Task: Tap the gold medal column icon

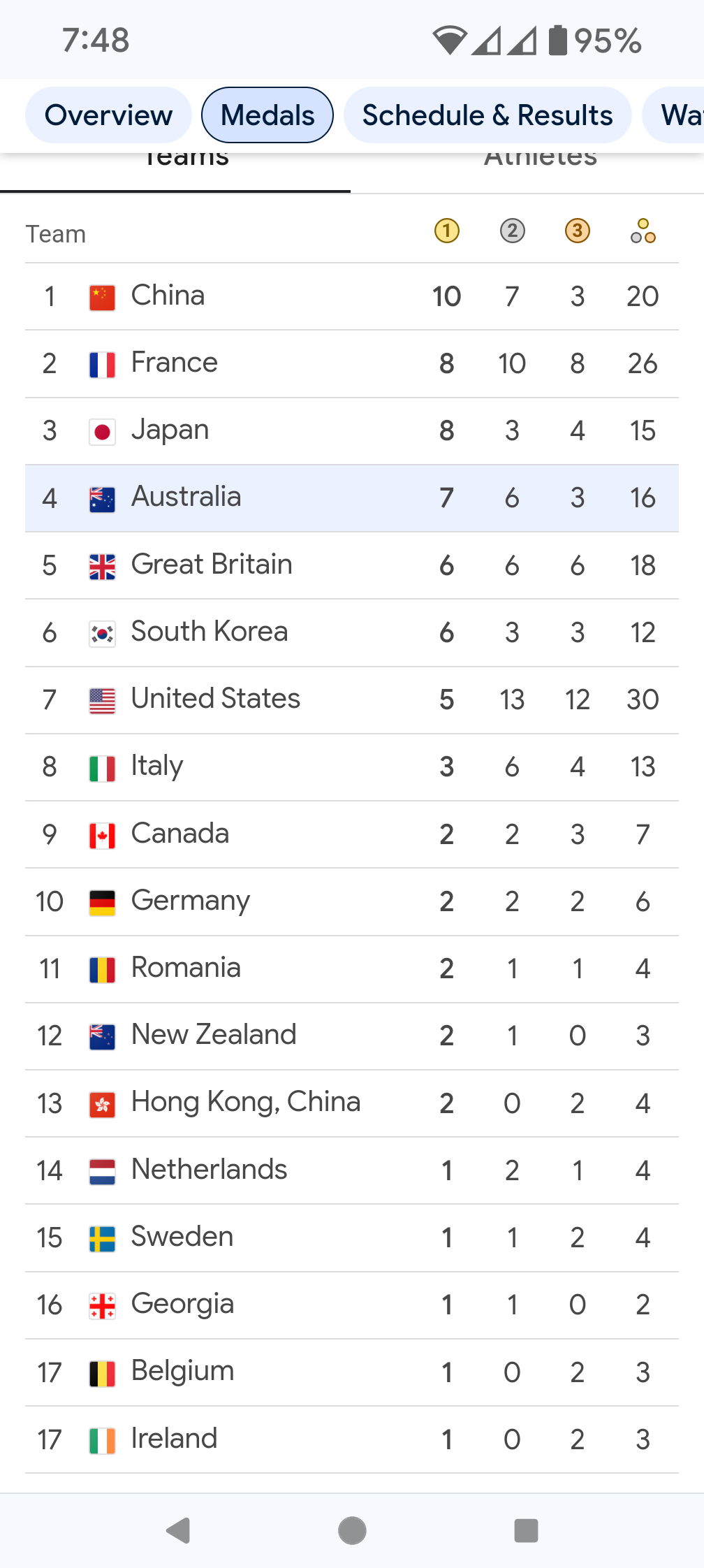Action: (447, 231)
